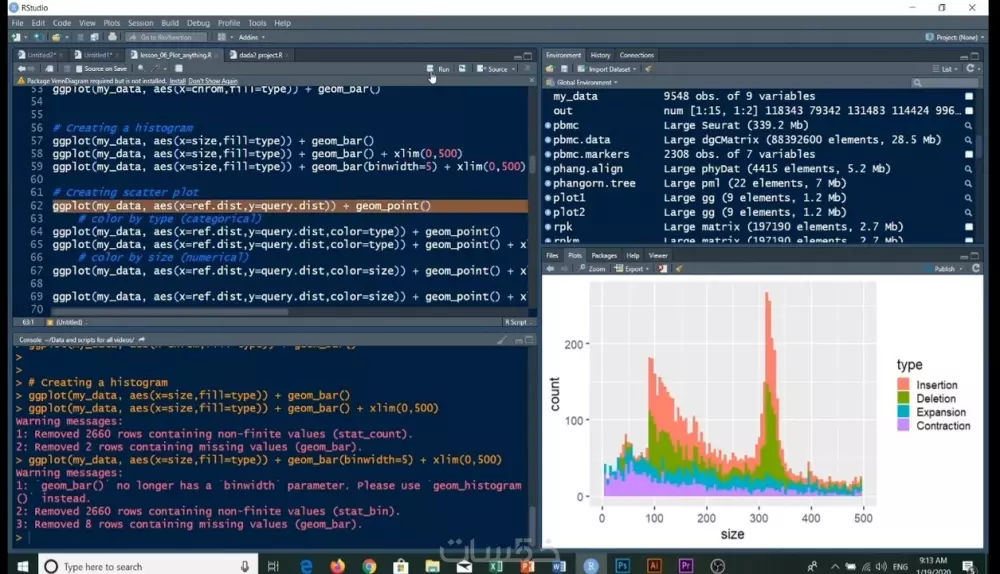The image size is (1000, 574).
Task: Open the Session menu
Action: pos(140,23)
